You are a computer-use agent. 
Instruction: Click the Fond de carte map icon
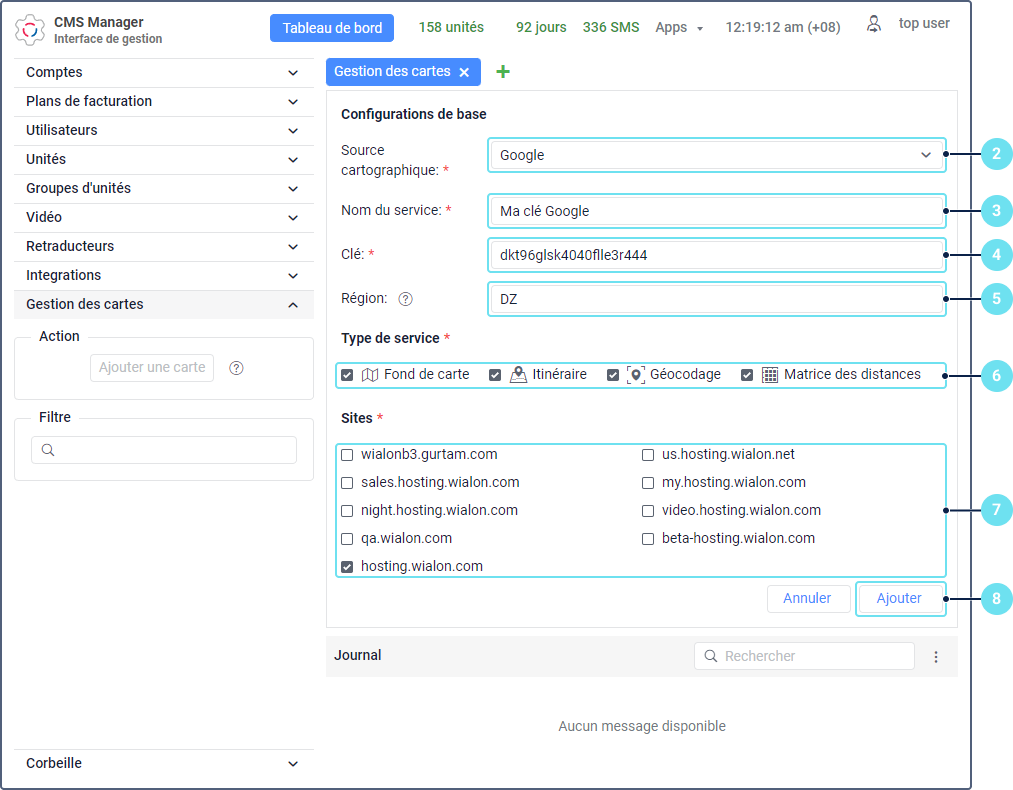[370, 375]
